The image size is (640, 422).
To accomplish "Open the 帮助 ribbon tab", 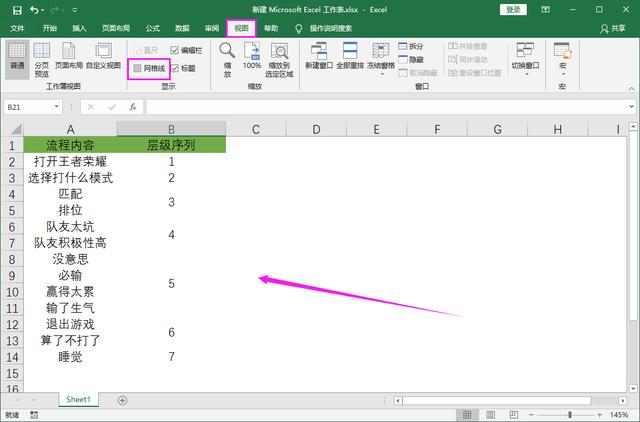I will click(x=271, y=28).
